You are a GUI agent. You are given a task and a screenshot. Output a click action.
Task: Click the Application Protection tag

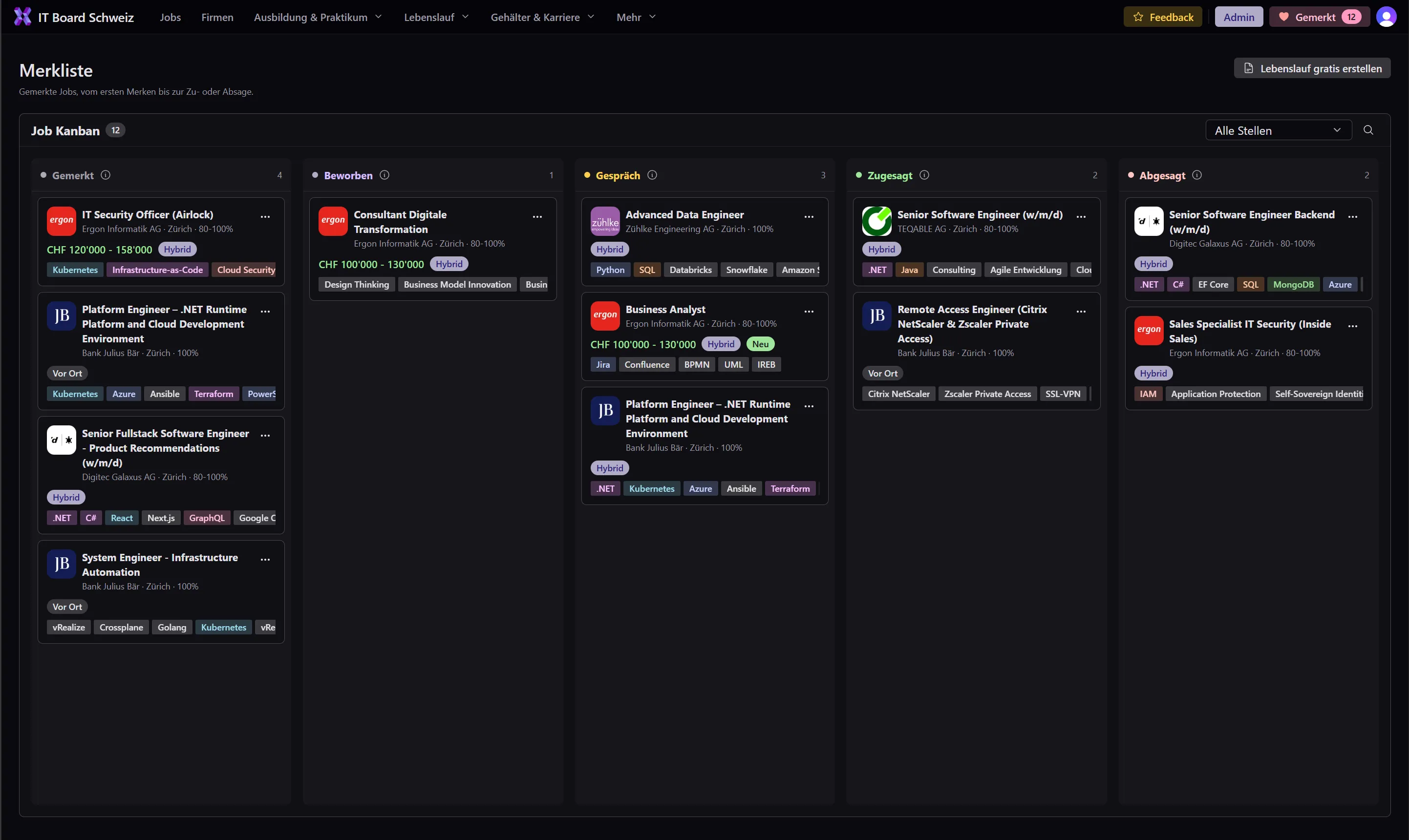coord(1216,394)
